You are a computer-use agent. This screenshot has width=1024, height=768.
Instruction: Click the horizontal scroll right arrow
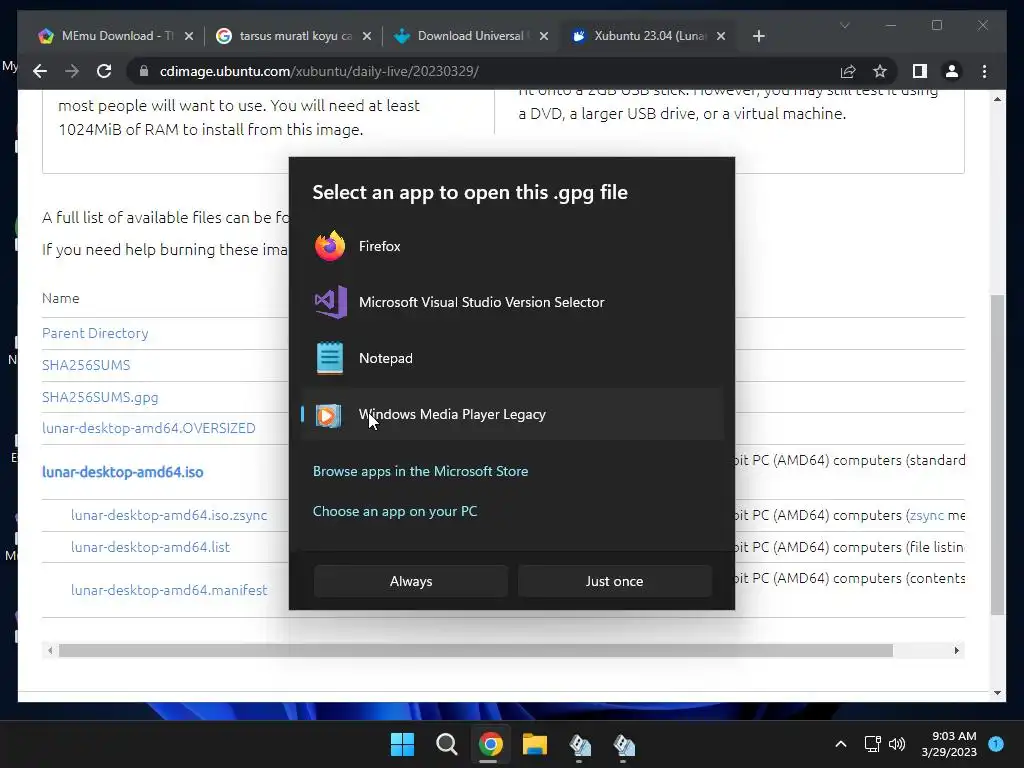(x=957, y=650)
